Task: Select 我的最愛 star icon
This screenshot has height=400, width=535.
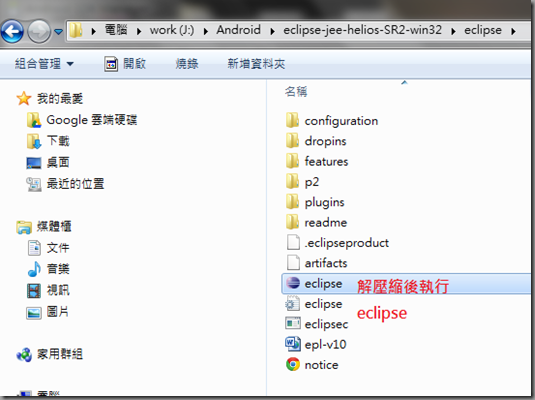Action: tap(24, 98)
